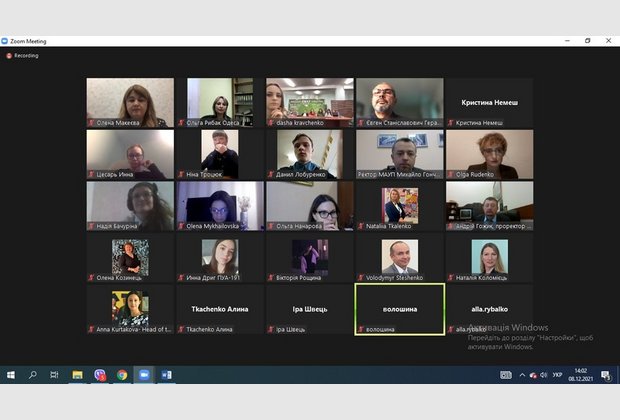Open Microsoft Word from the taskbar
Image resolution: width=620 pixels, height=420 pixels.
pos(166,375)
